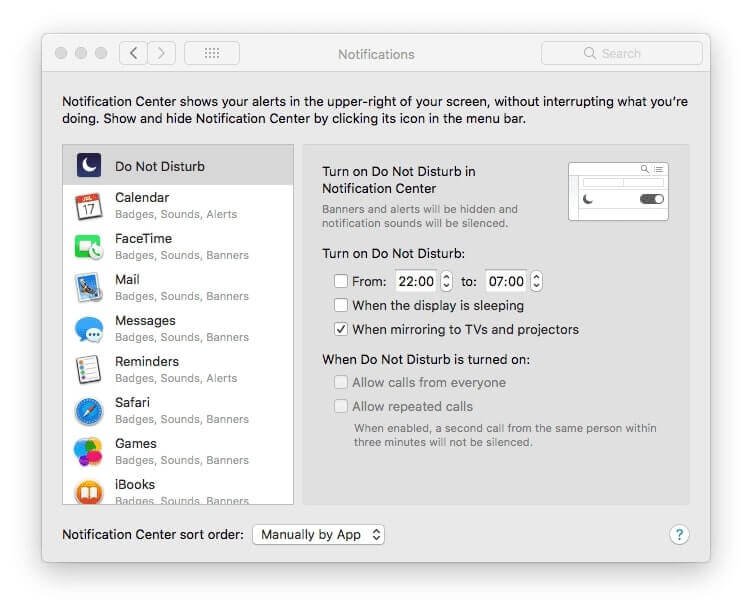752x612 pixels.
Task: Click the From time stepper arrows
Action: pos(446,281)
